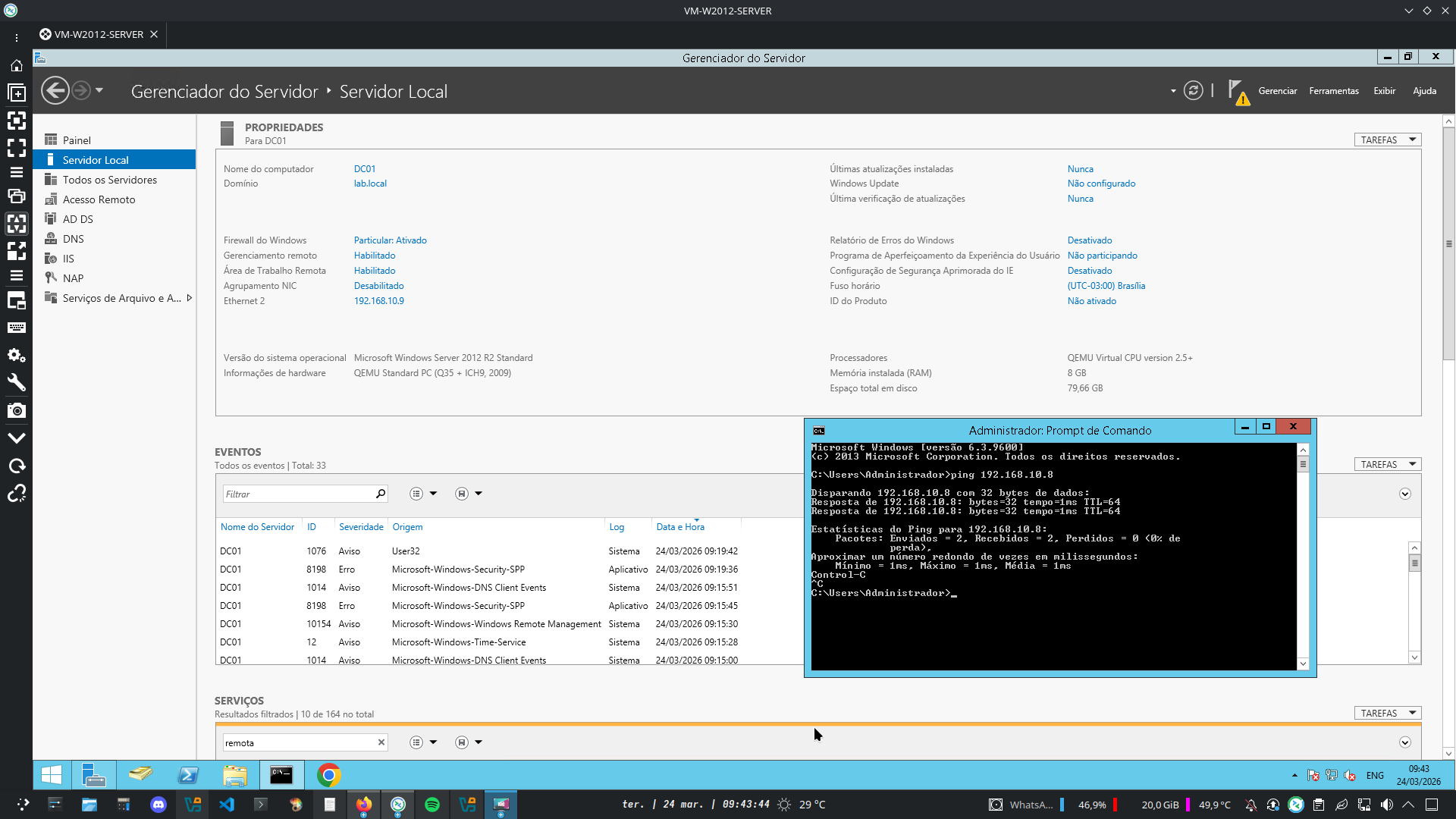Open TAREFAS dropdown in Propriedades section

tap(1388, 140)
